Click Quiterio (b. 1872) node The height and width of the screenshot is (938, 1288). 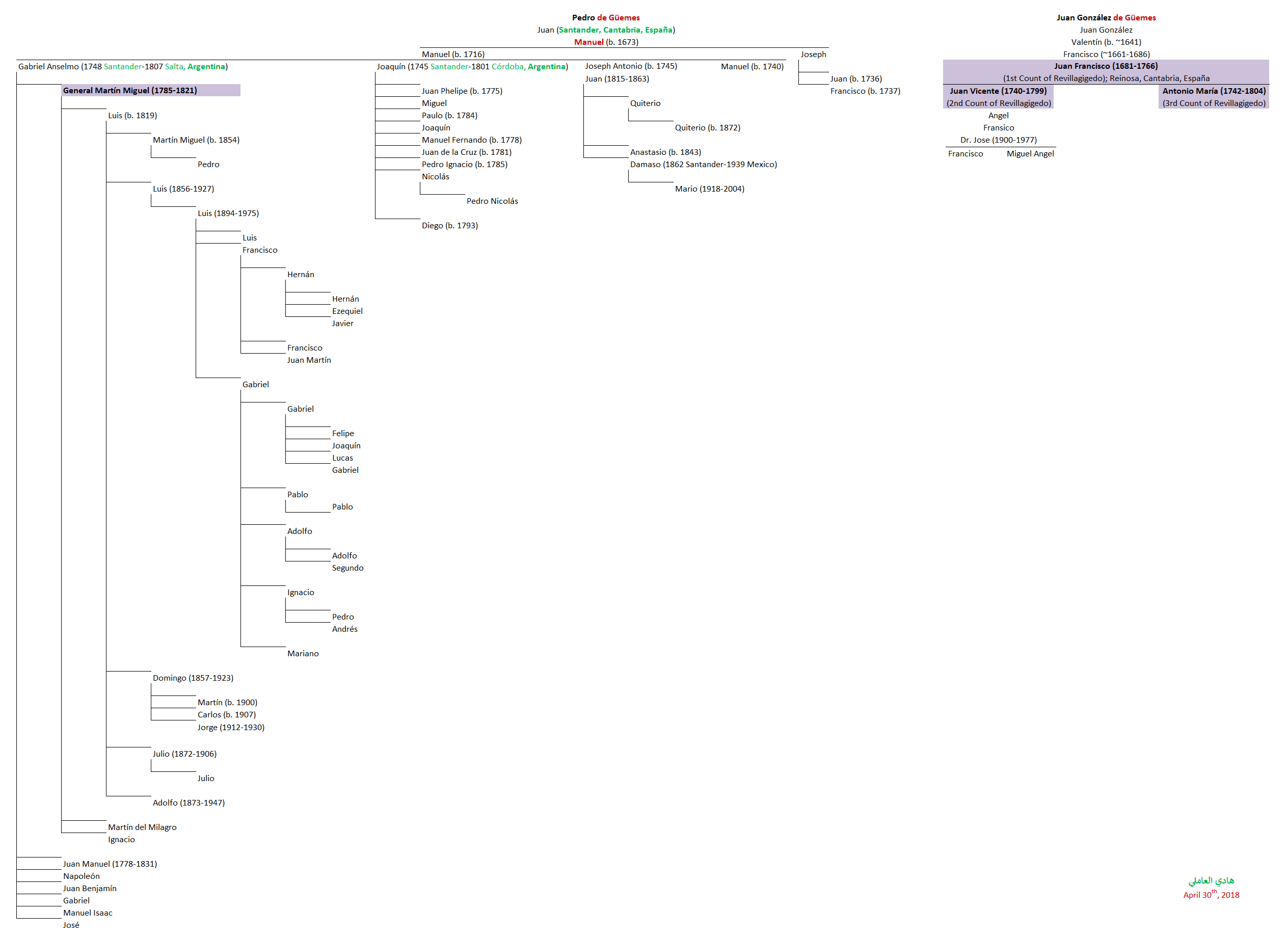coord(707,128)
